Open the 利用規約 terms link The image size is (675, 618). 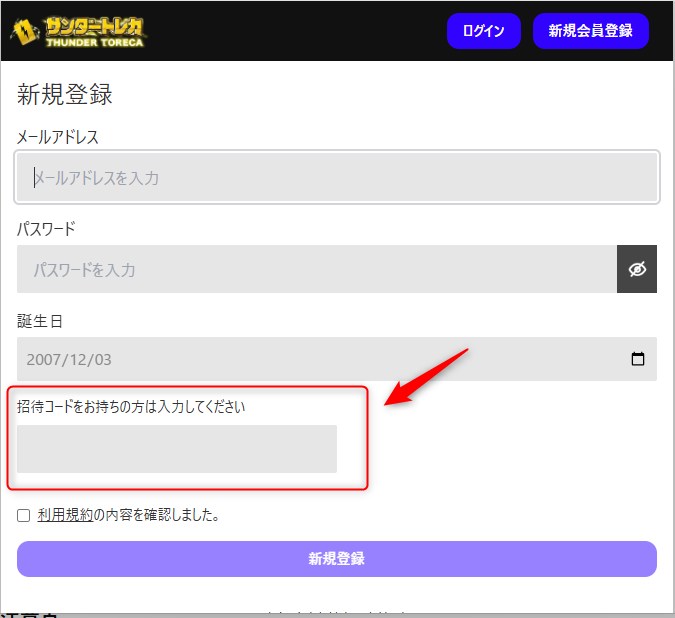click(65, 516)
